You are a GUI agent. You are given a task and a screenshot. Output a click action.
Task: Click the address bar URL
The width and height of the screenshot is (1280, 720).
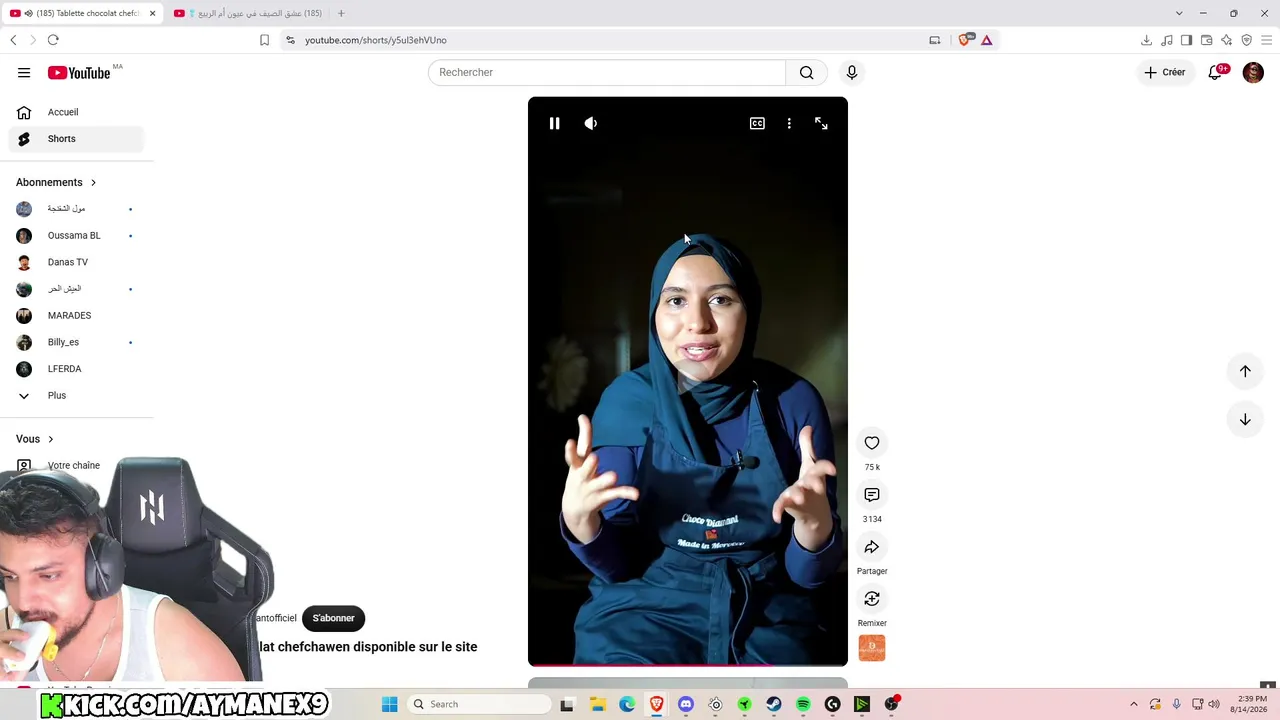click(376, 40)
